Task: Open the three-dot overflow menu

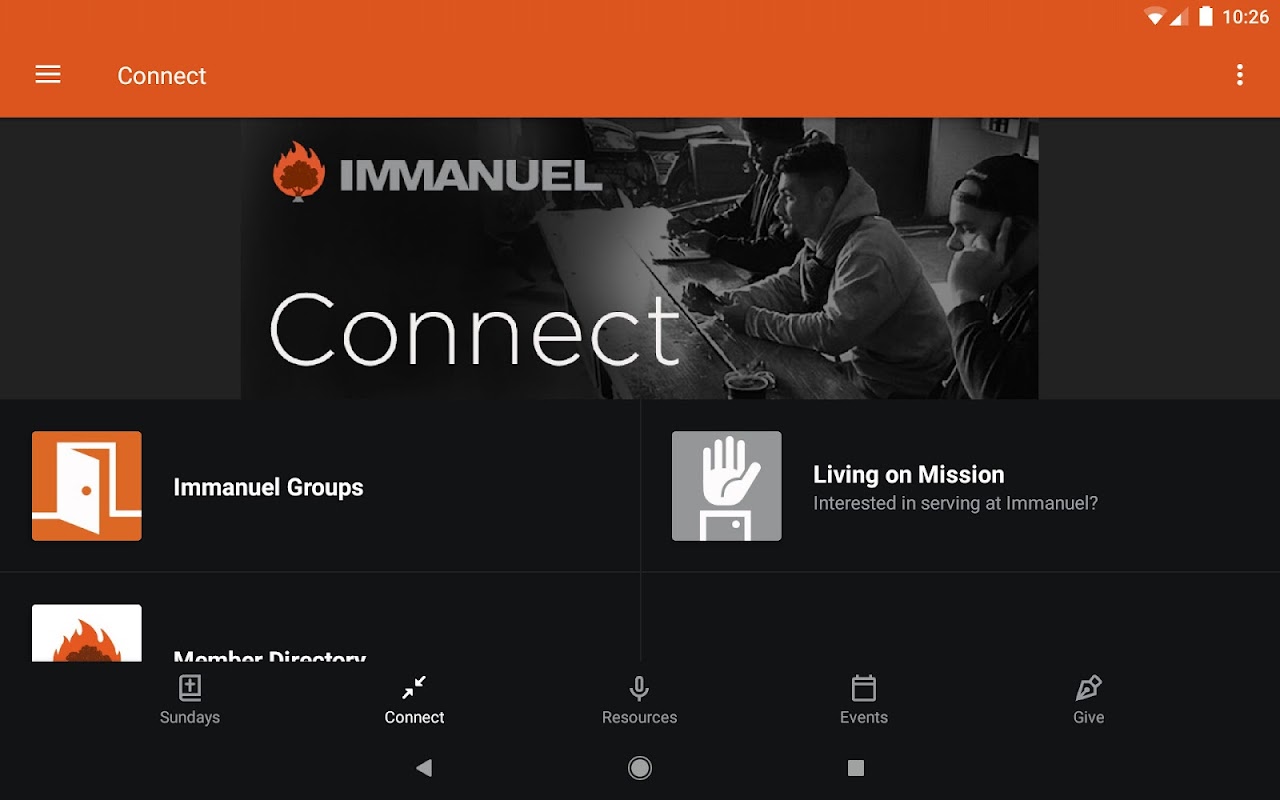Action: click(1240, 75)
